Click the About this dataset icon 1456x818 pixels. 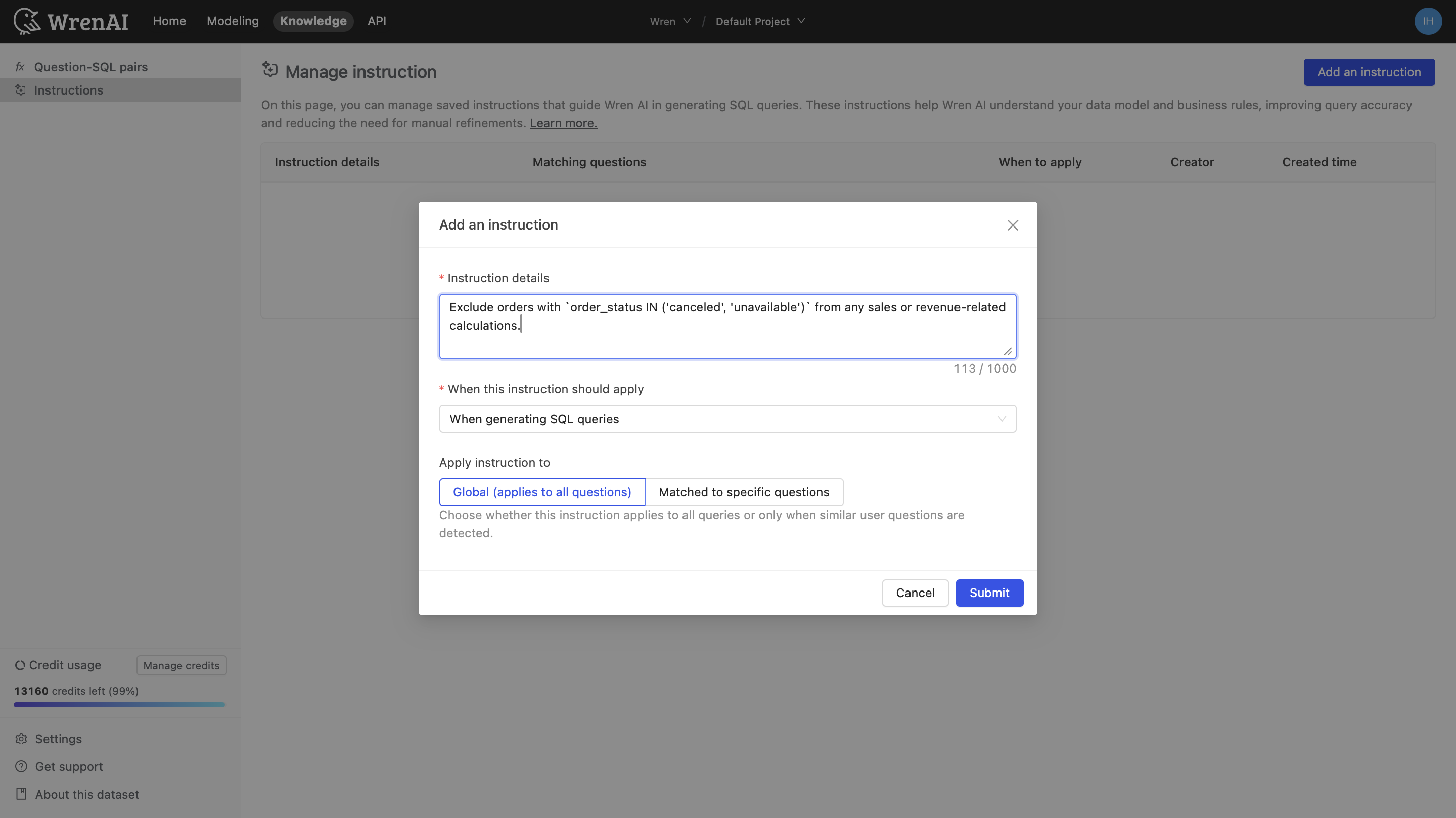[x=20, y=794]
